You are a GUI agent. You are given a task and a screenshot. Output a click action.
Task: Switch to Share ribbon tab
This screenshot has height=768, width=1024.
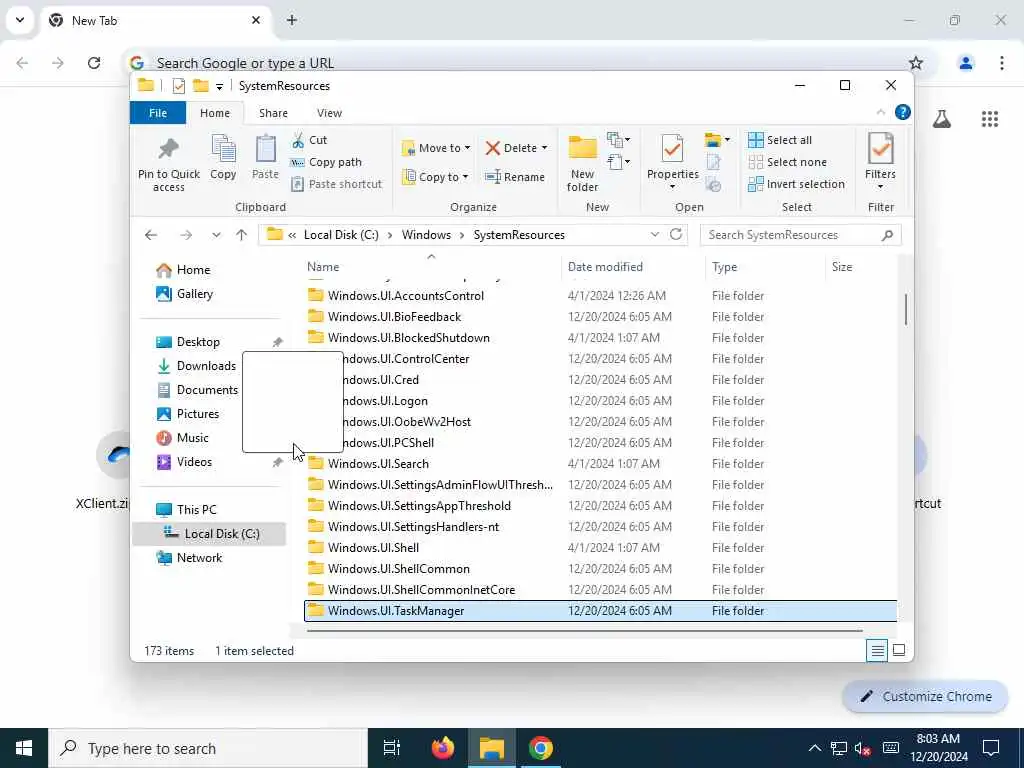pyautogui.click(x=273, y=113)
